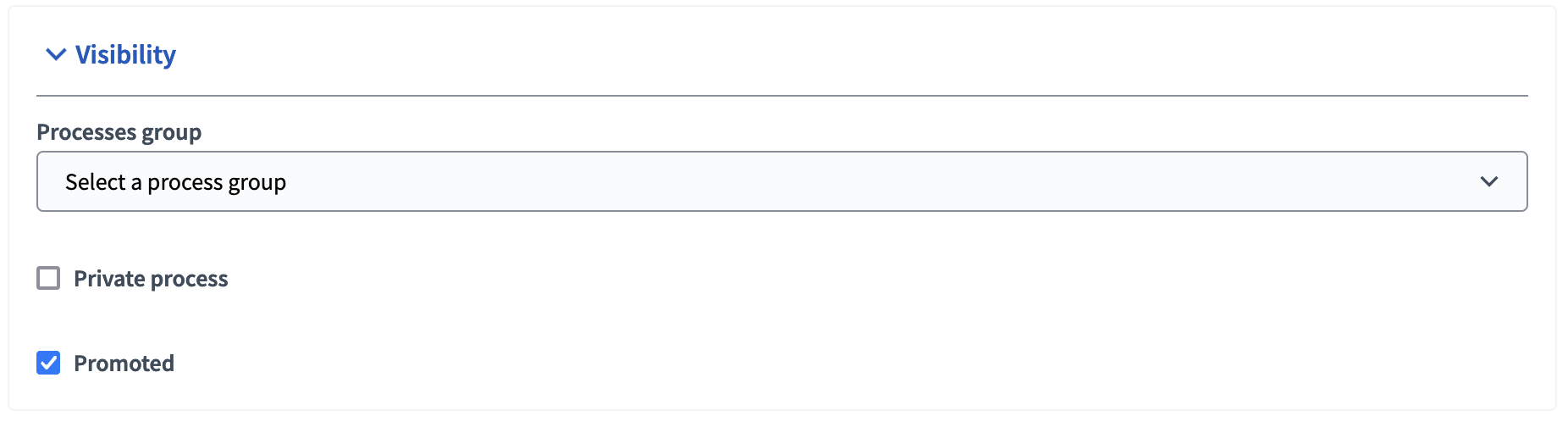Click the Promoted label text
Viewport: 1568px width, 422px height.
coord(124,364)
